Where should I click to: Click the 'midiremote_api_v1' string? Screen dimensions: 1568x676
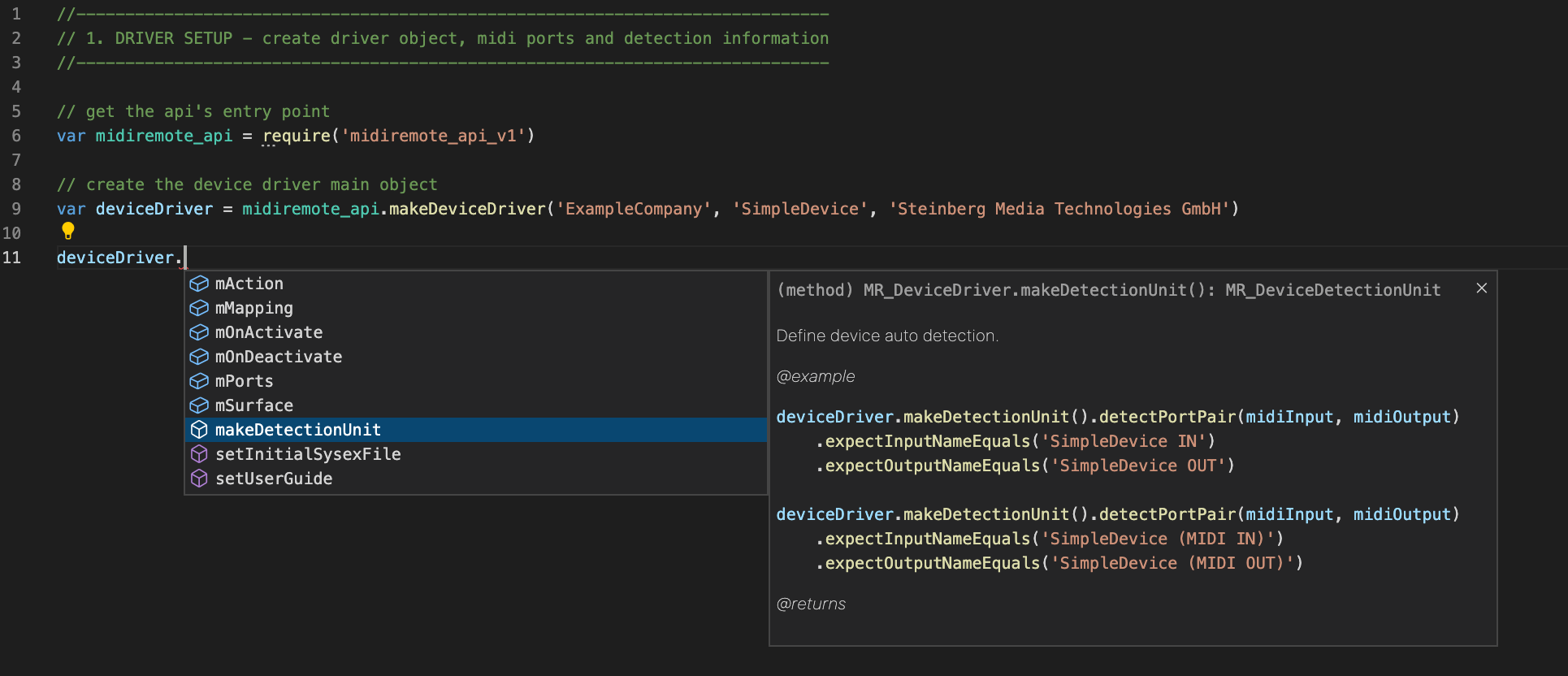coord(433,136)
